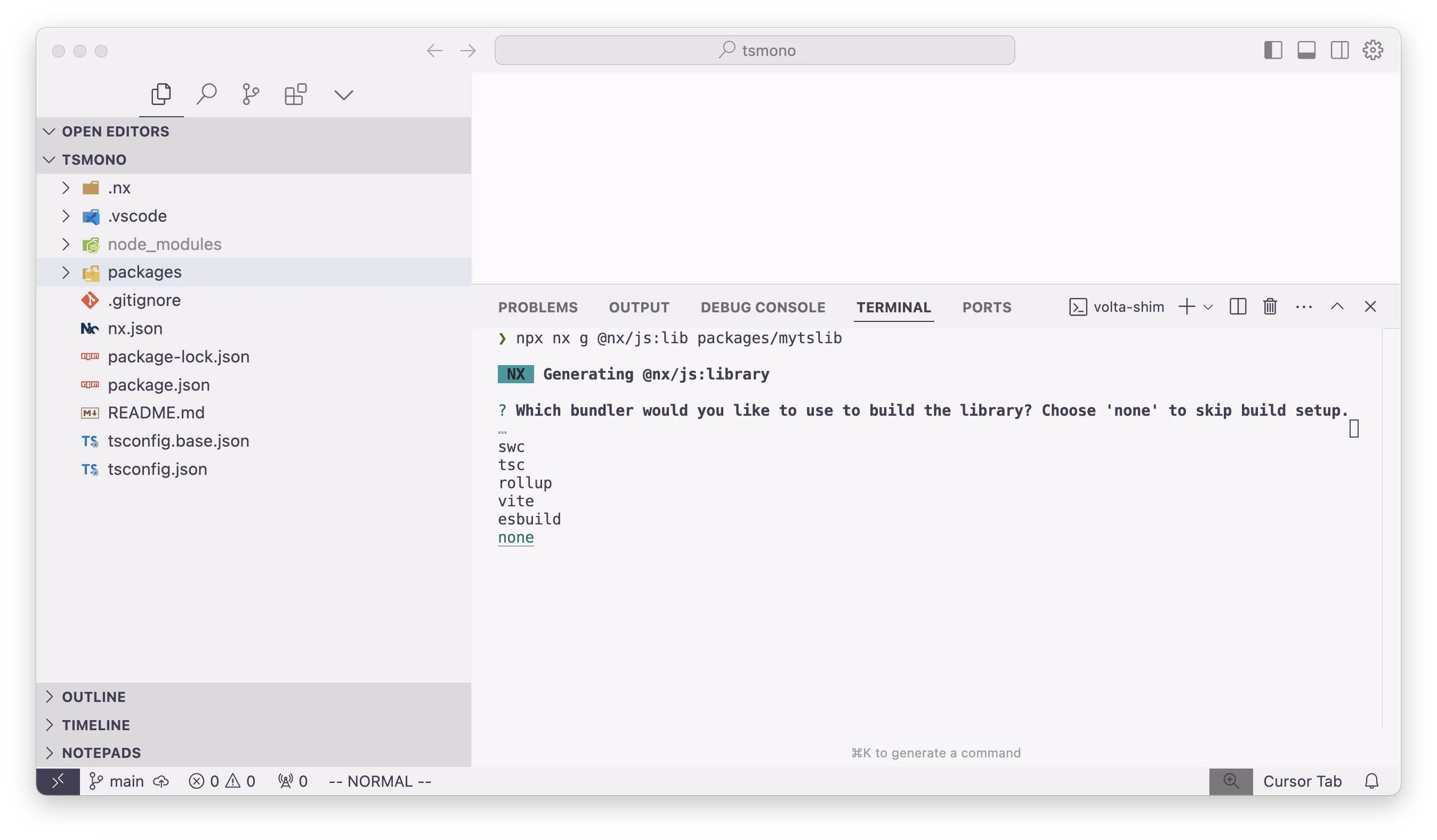Click the split terminal icon
1437x840 pixels.
(1238, 307)
